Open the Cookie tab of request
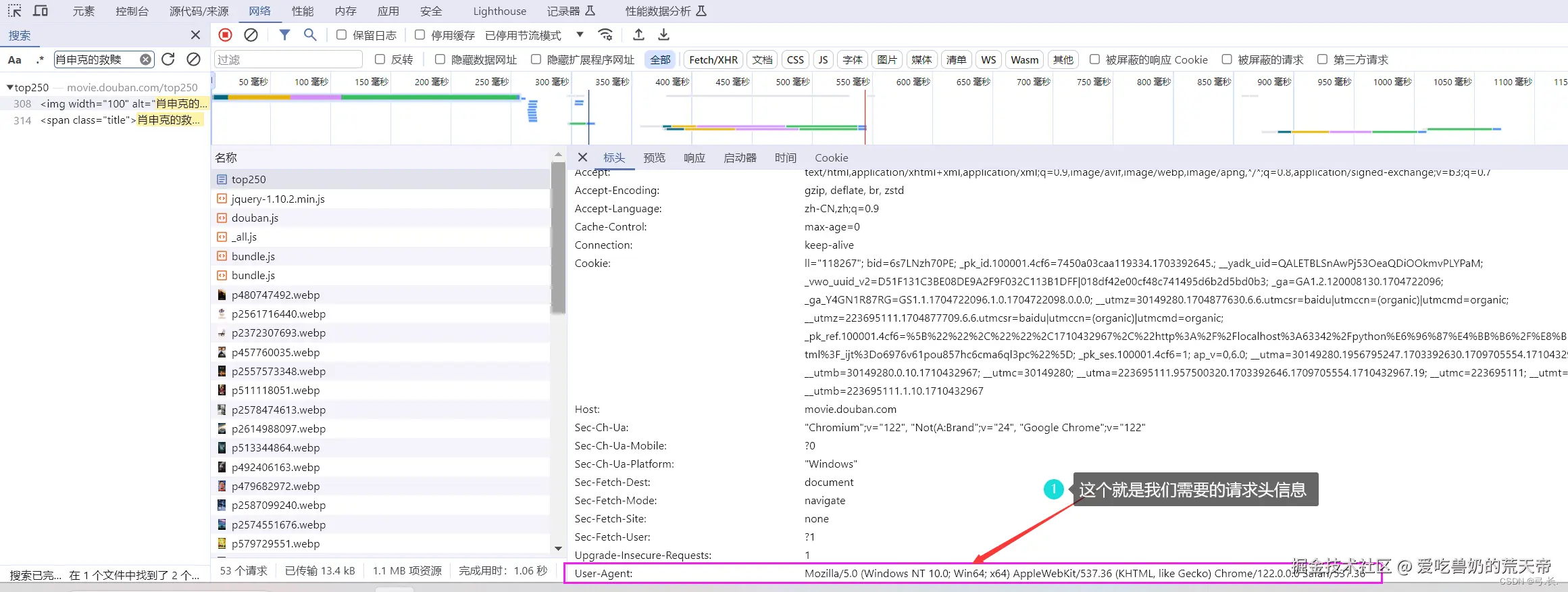Viewport: 1568px width, 592px height. tap(831, 157)
